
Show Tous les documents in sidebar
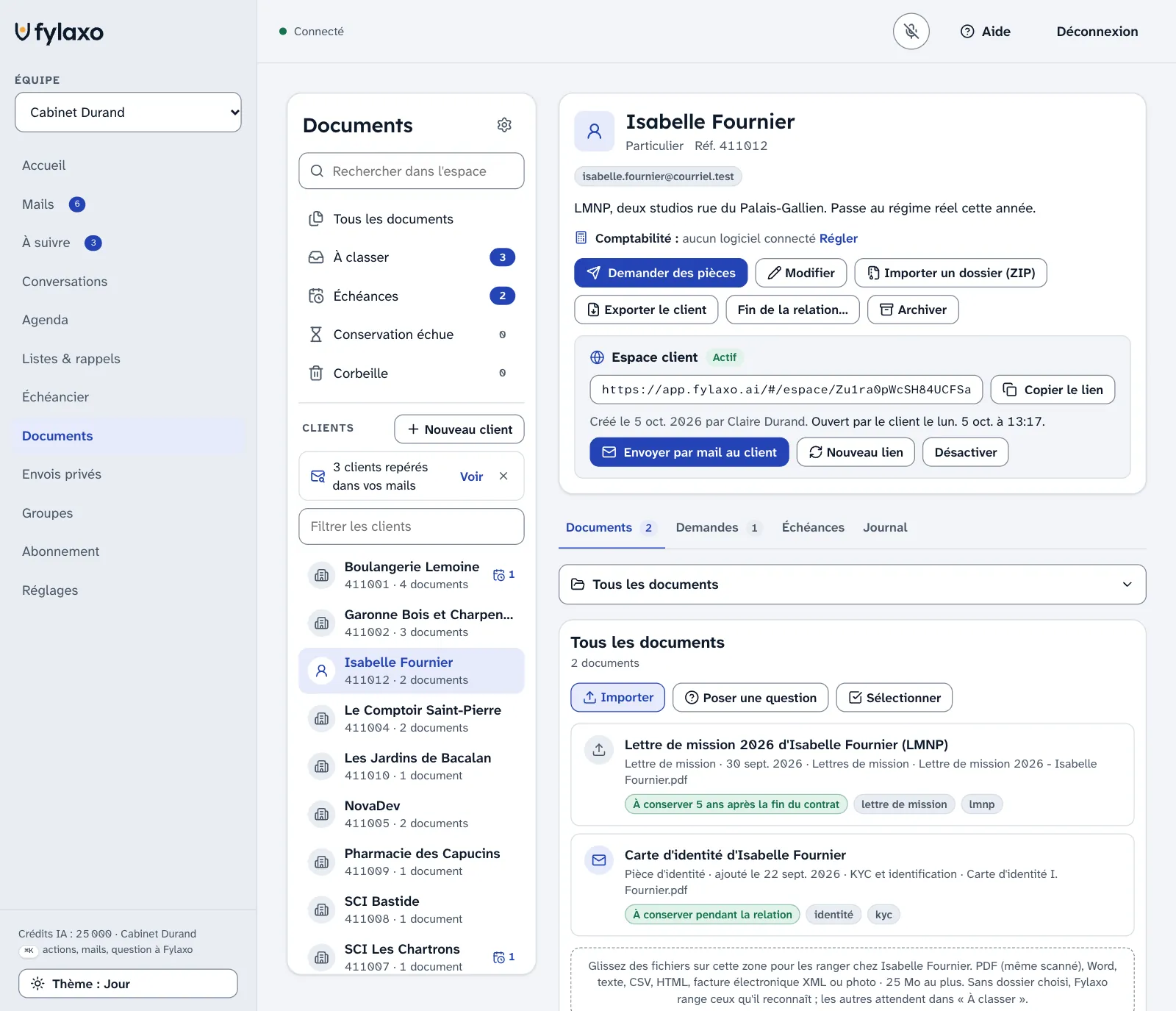(412, 219)
